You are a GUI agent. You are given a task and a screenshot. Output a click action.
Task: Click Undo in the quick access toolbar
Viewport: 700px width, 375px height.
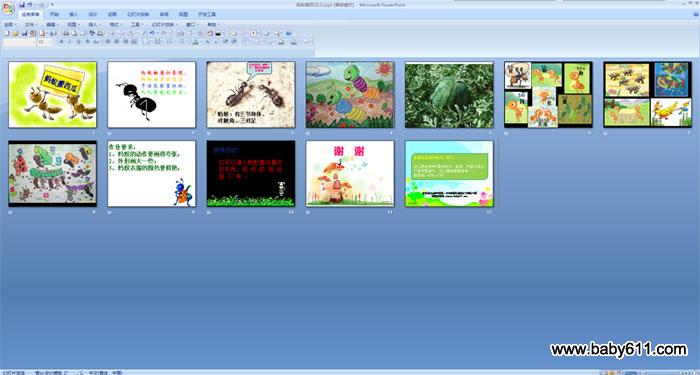pyautogui.click(x=29, y=4)
